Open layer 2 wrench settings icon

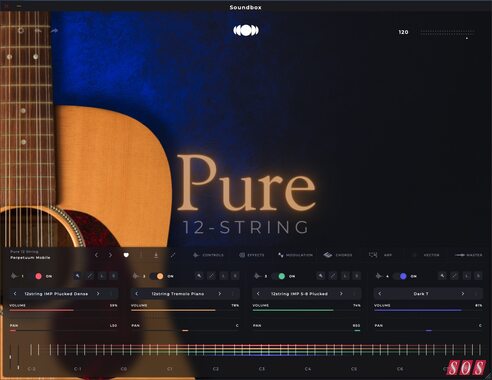coord(199,276)
